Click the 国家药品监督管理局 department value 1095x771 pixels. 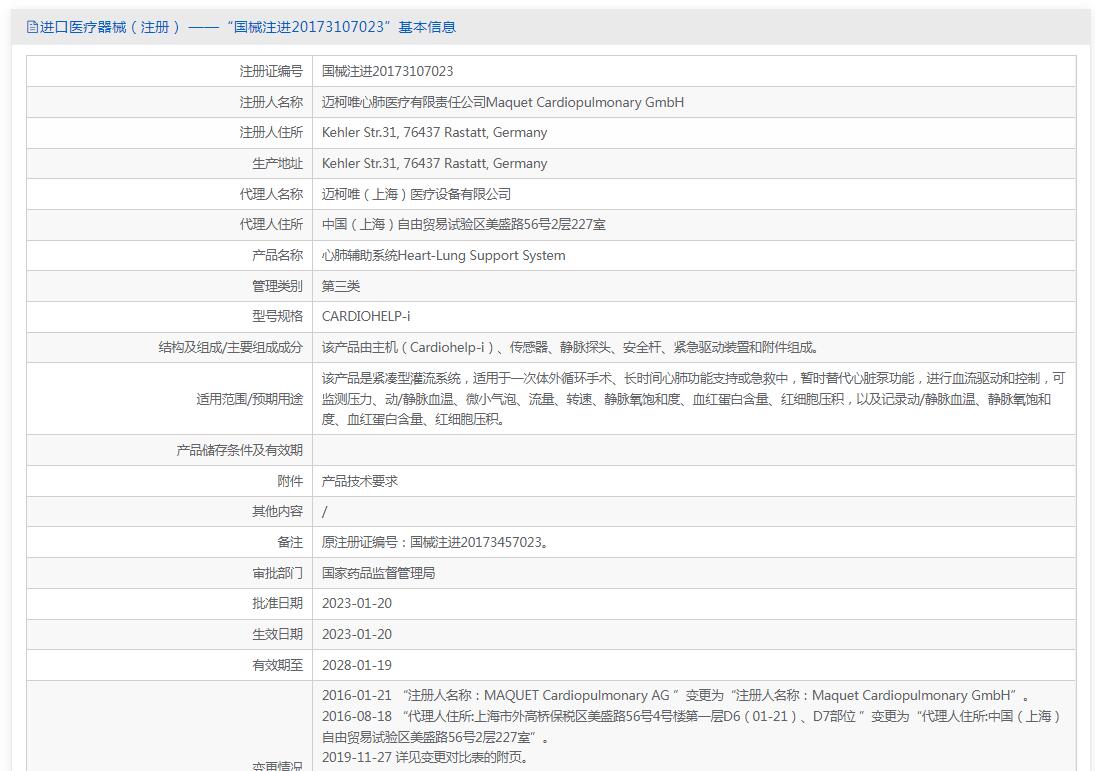[x=379, y=573]
